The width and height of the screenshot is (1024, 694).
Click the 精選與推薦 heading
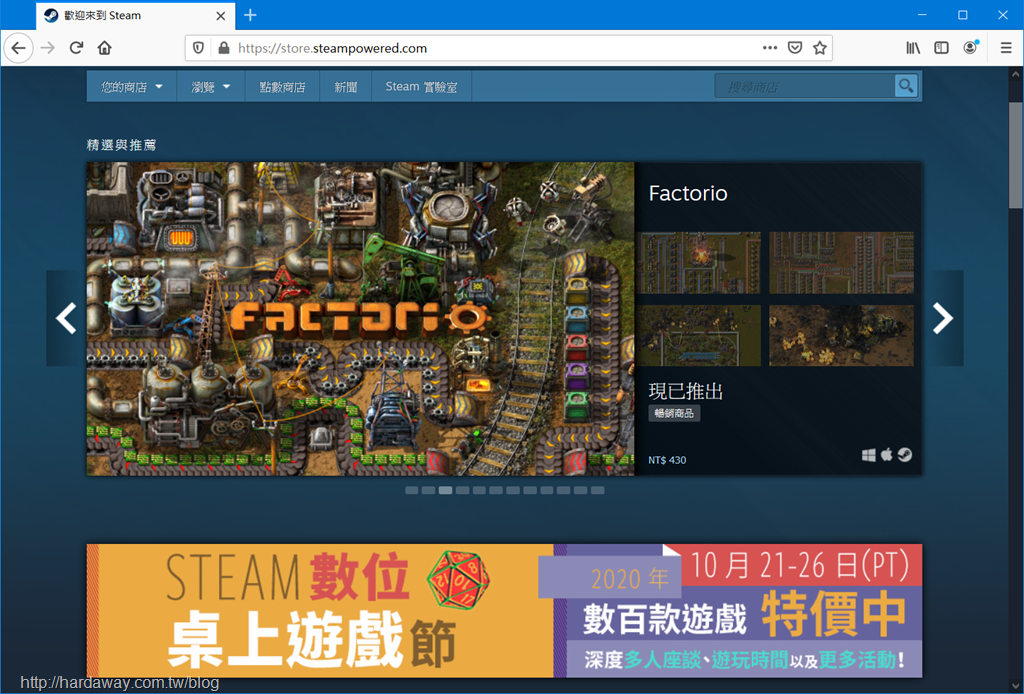point(121,145)
